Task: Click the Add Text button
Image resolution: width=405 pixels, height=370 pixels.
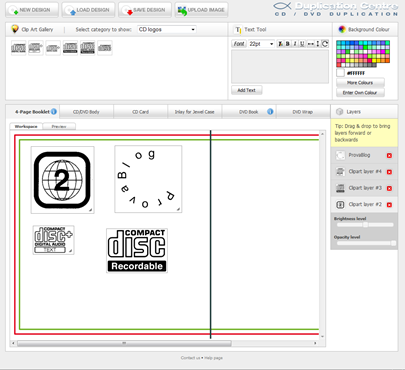Action: pos(247,90)
